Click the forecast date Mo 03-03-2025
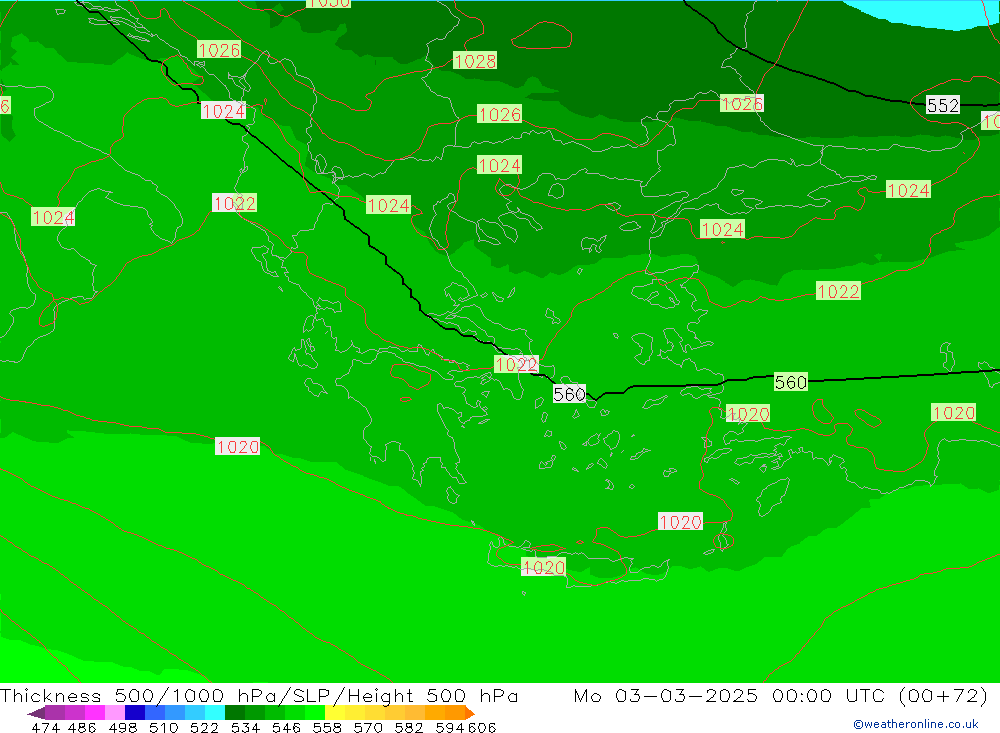This screenshot has width=1000, height=733. (666, 695)
